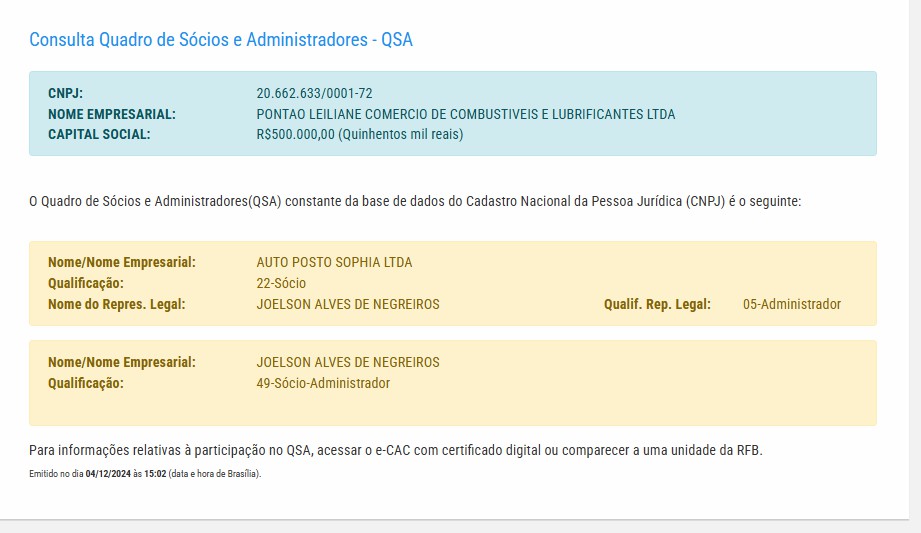Select the 22-Sócio qualification value

coord(281,283)
